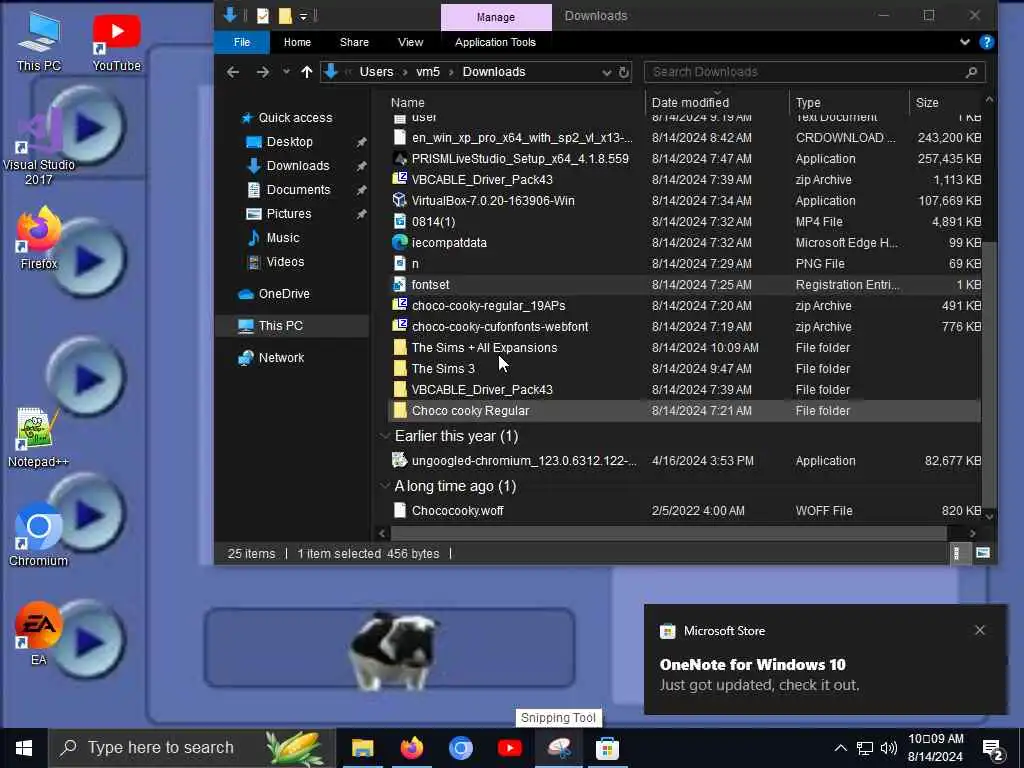Open Microsoft Store from the taskbar
Screen dimensions: 1024x768
tap(607, 748)
